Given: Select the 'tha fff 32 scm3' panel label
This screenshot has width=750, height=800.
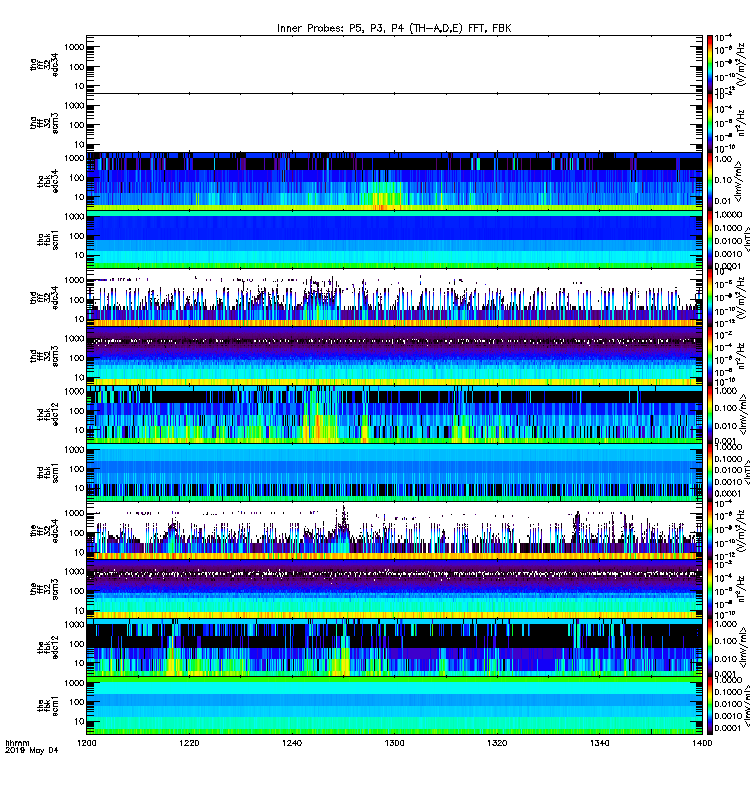Looking at the screenshot, I should pyautogui.click(x=44, y=122).
